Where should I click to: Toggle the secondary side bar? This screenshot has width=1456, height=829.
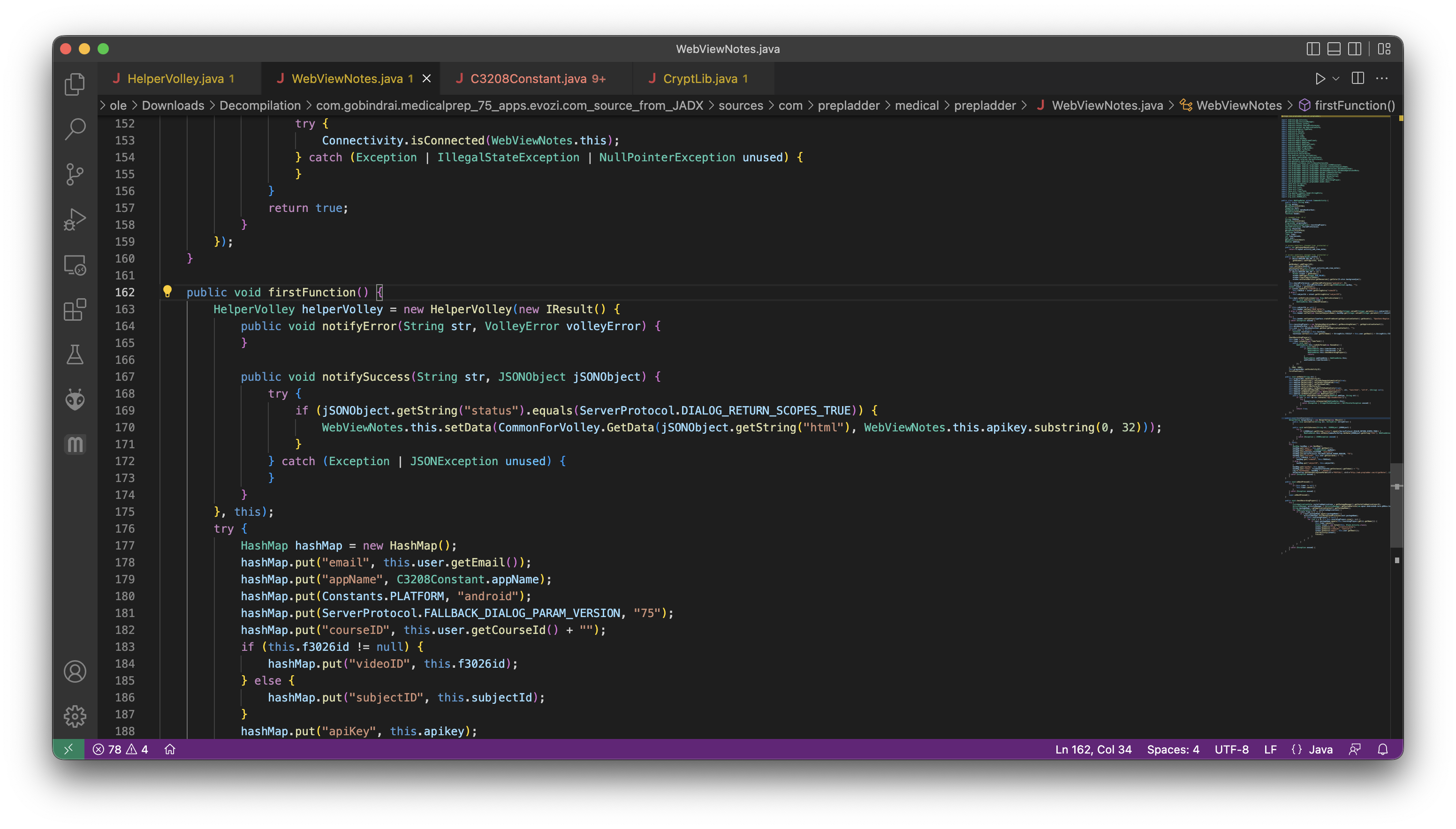[x=1355, y=49]
